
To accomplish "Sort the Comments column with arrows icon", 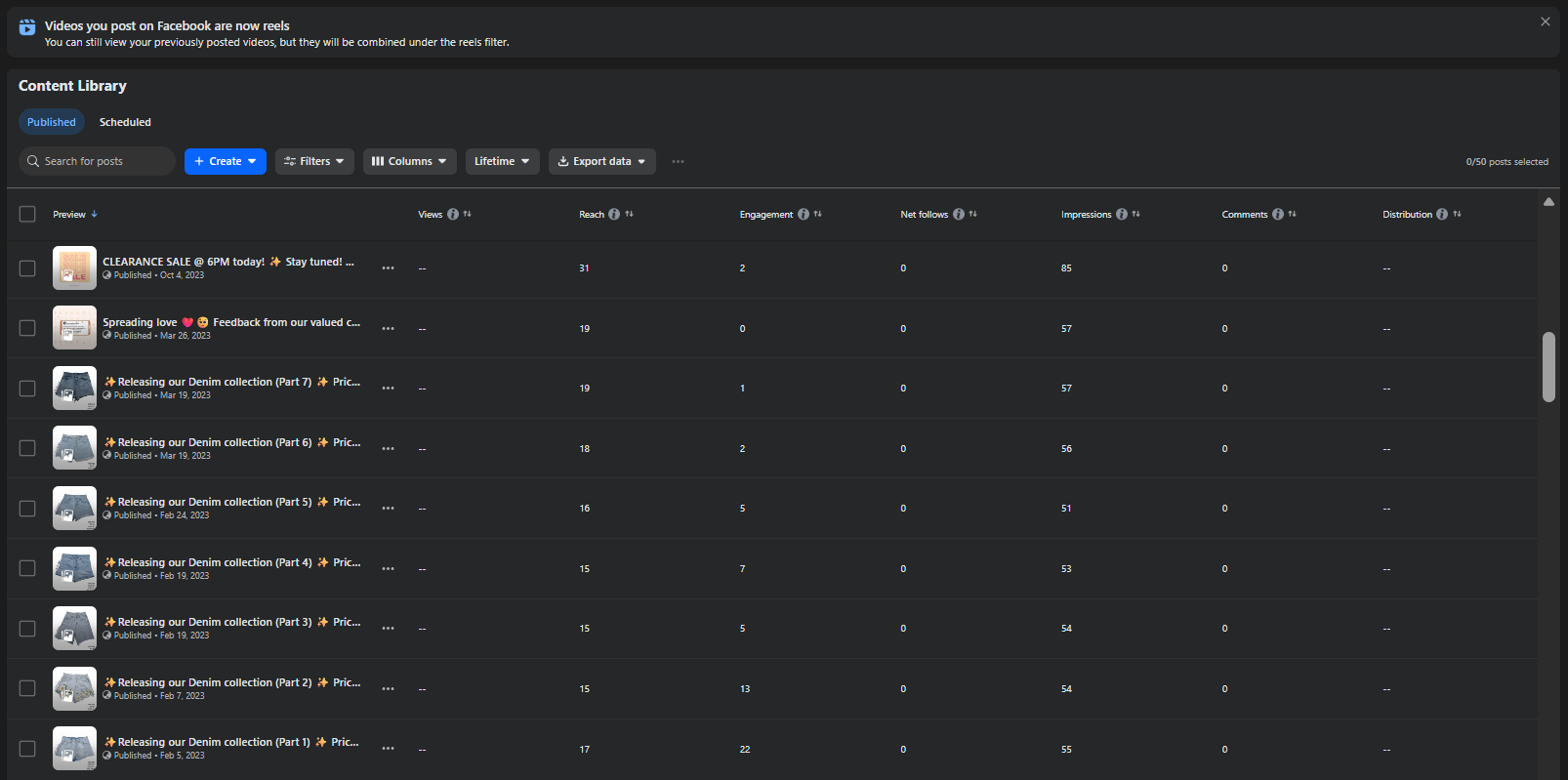I will click(1293, 215).
